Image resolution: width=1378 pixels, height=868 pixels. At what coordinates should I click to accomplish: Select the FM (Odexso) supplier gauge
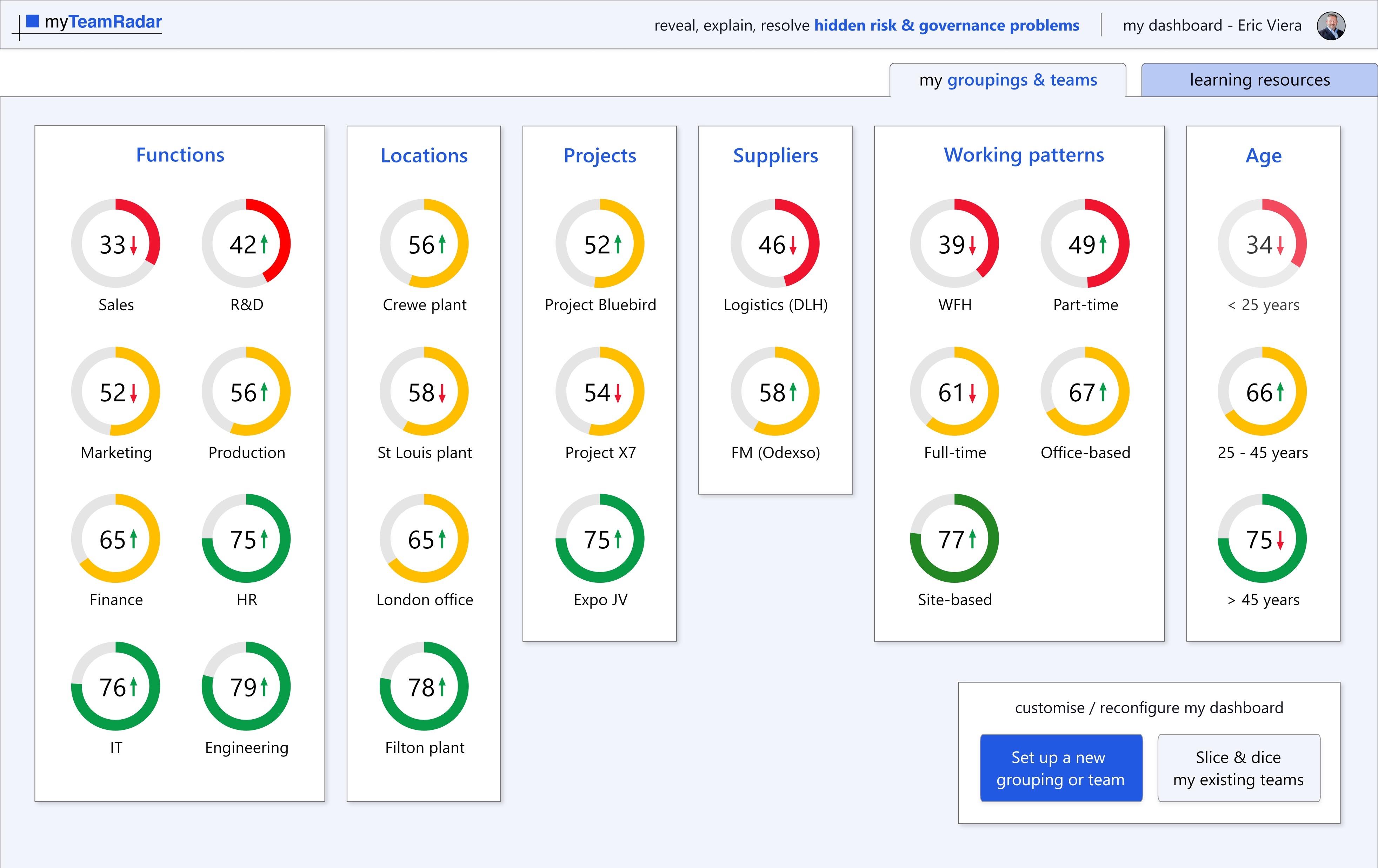coord(775,392)
